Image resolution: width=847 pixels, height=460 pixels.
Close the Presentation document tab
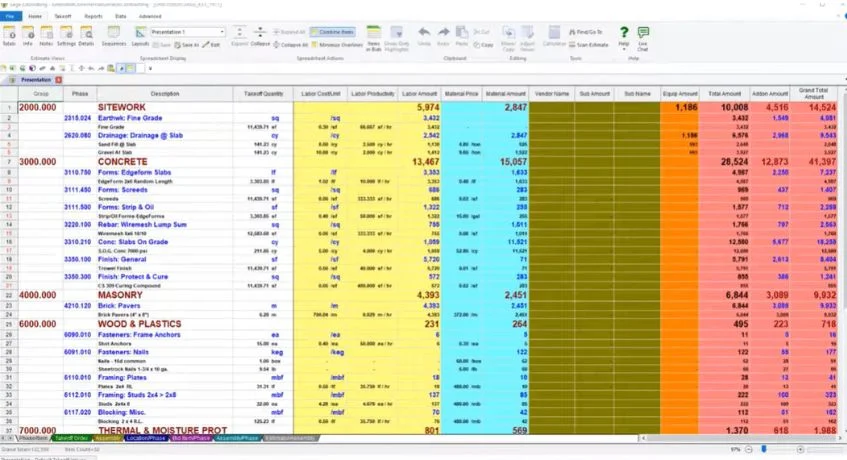point(58,80)
